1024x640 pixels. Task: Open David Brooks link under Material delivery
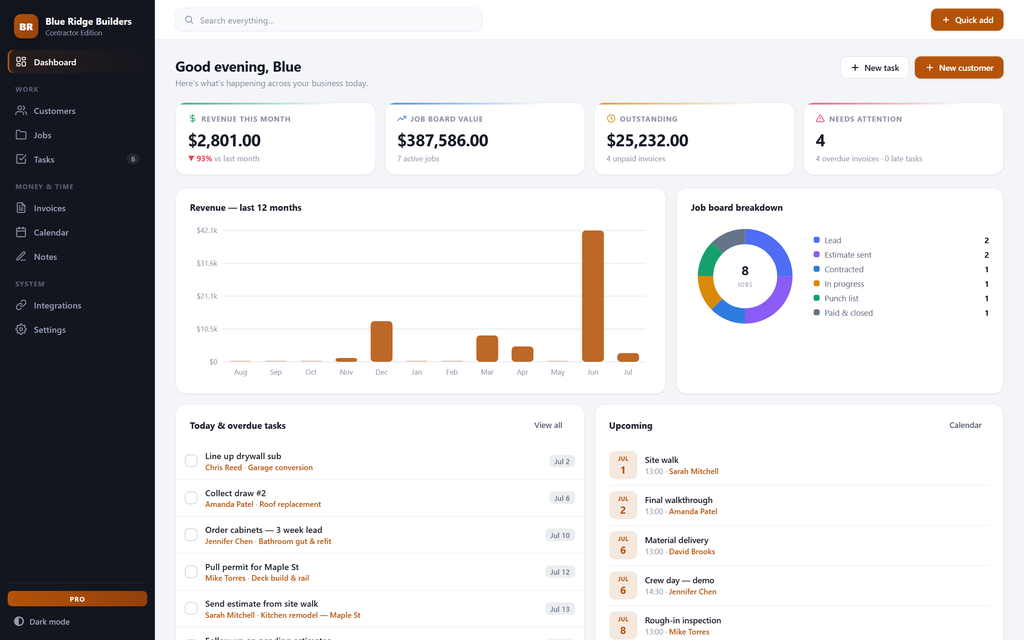tap(692, 552)
